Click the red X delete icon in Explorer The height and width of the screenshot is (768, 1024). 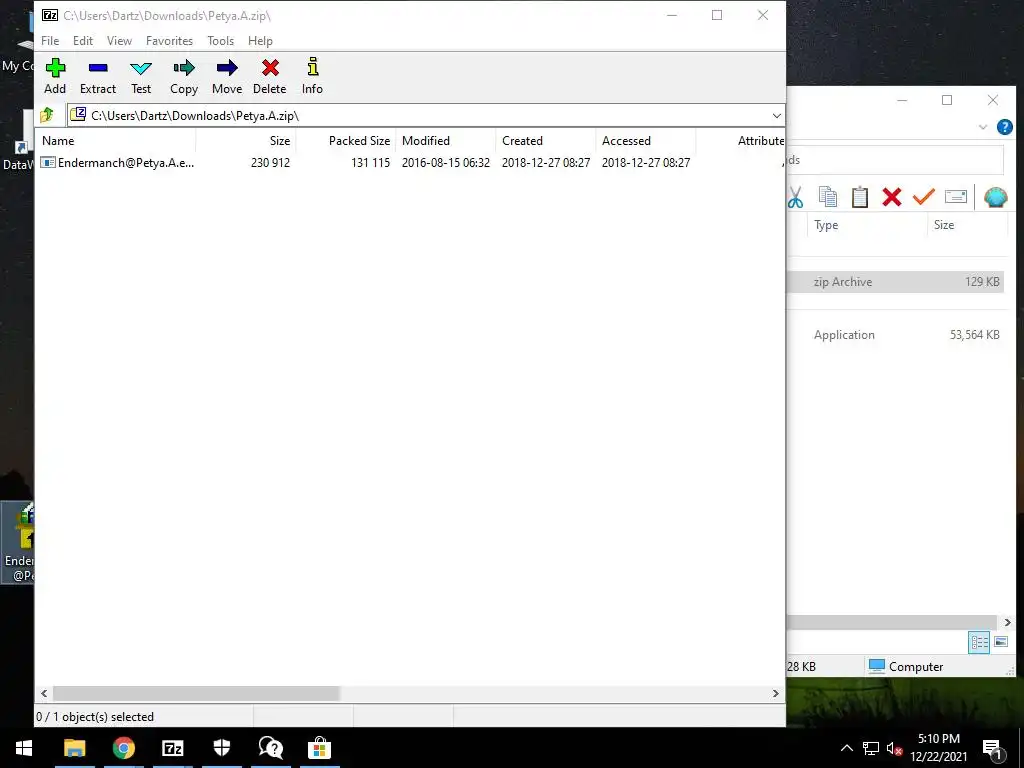891,197
